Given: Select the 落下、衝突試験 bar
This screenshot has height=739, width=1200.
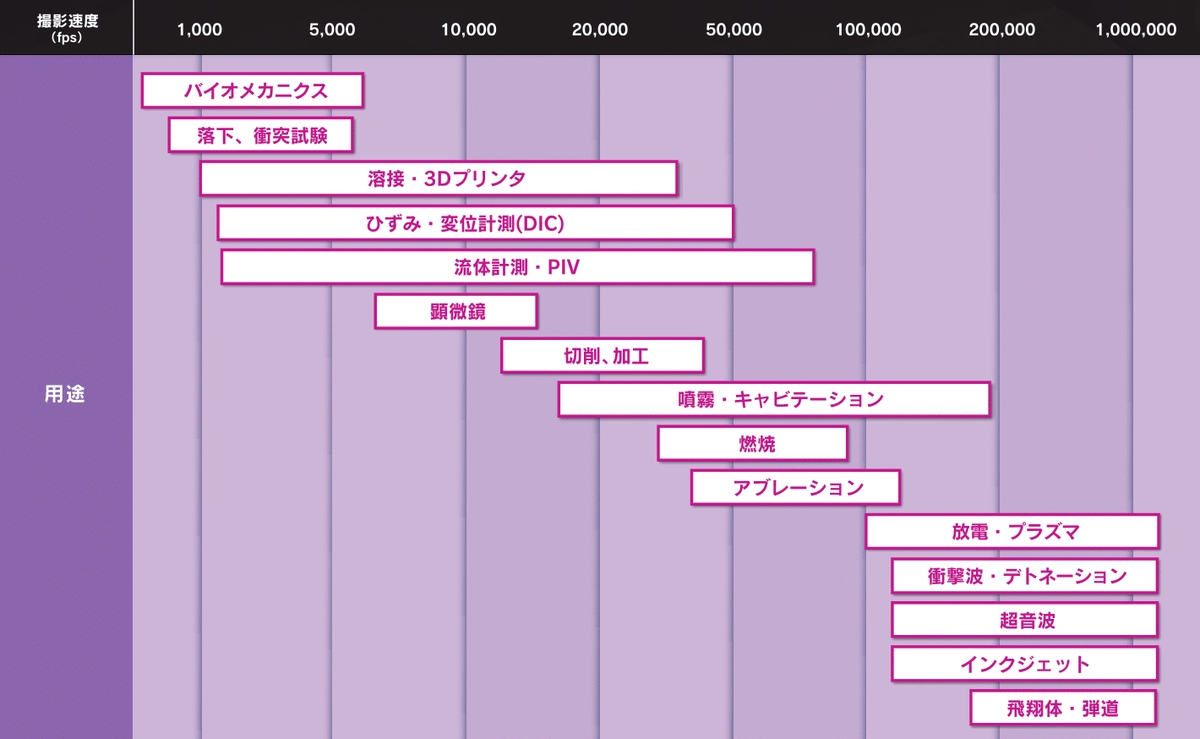Looking at the screenshot, I should tap(261, 134).
